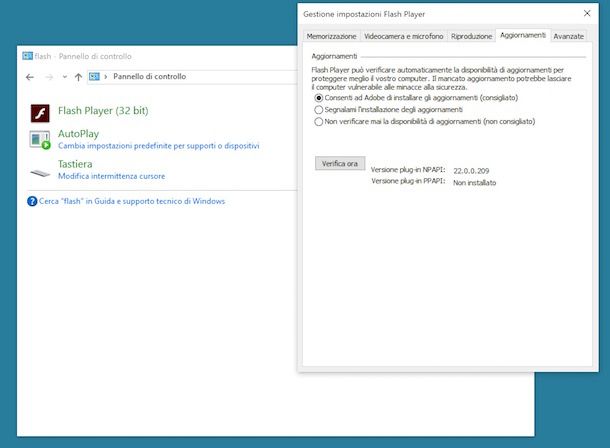Viewport: 610px width, 448px height.
Task: Click the blue help question mark icon
Action: tap(32, 201)
